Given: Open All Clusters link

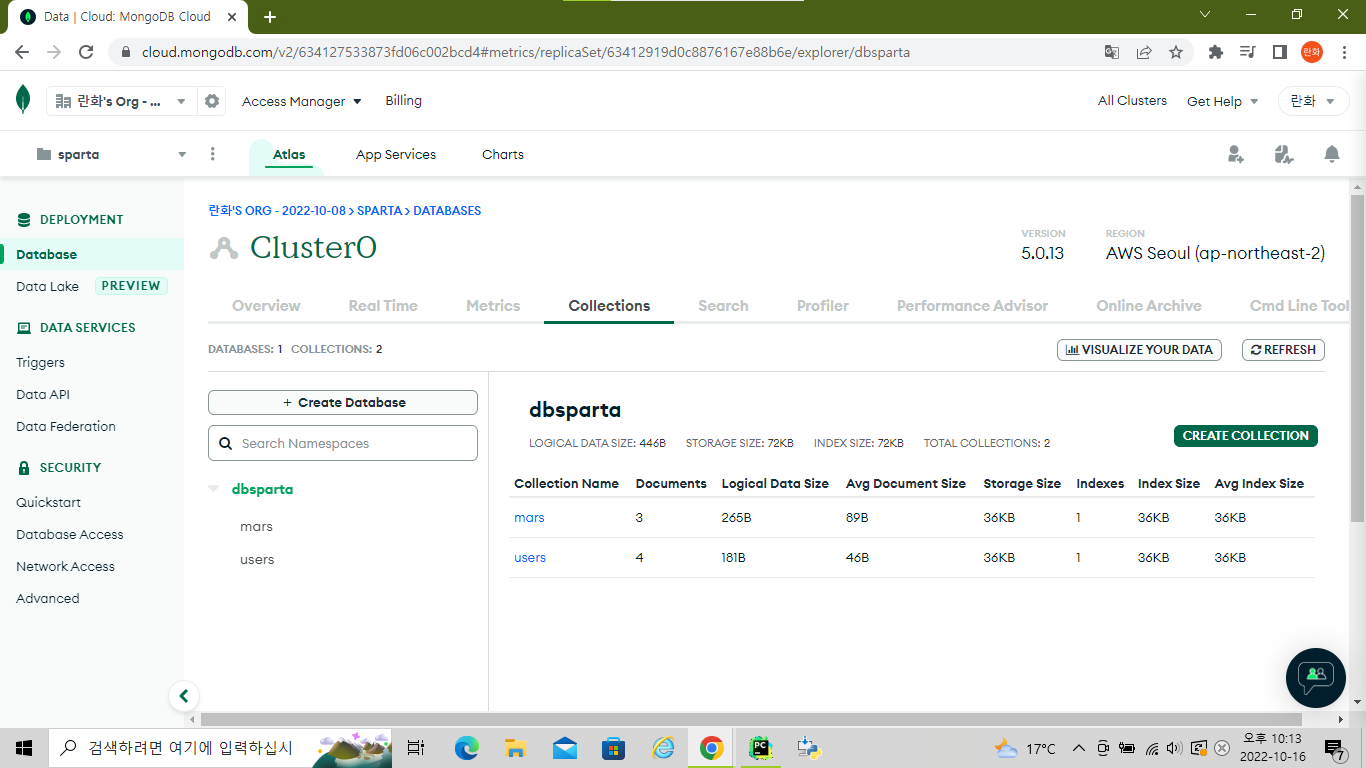Looking at the screenshot, I should 1132,101.
